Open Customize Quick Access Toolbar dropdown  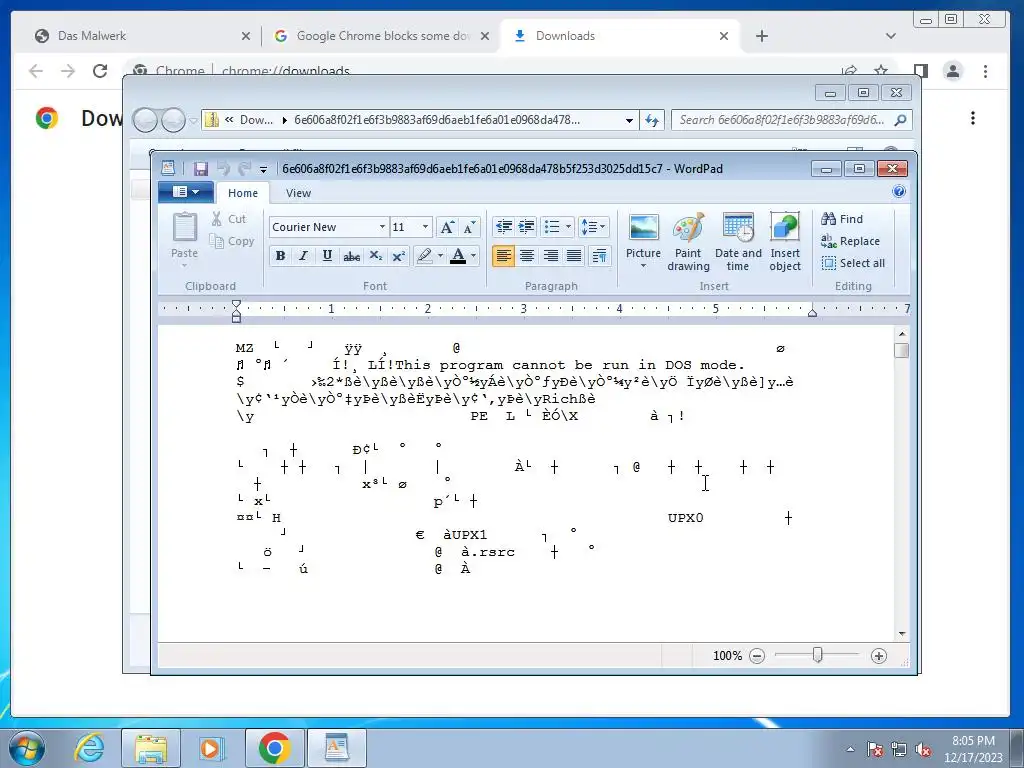pos(263,169)
